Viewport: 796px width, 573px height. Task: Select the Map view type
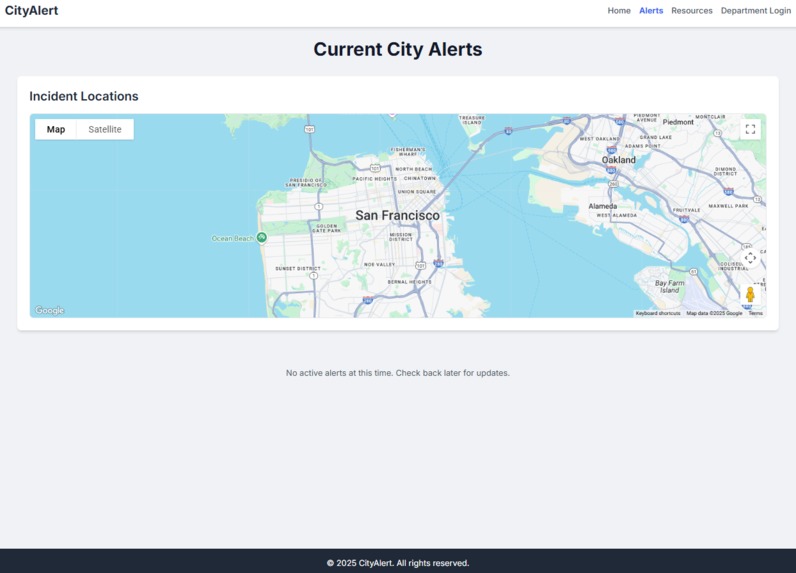[x=56, y=129]
